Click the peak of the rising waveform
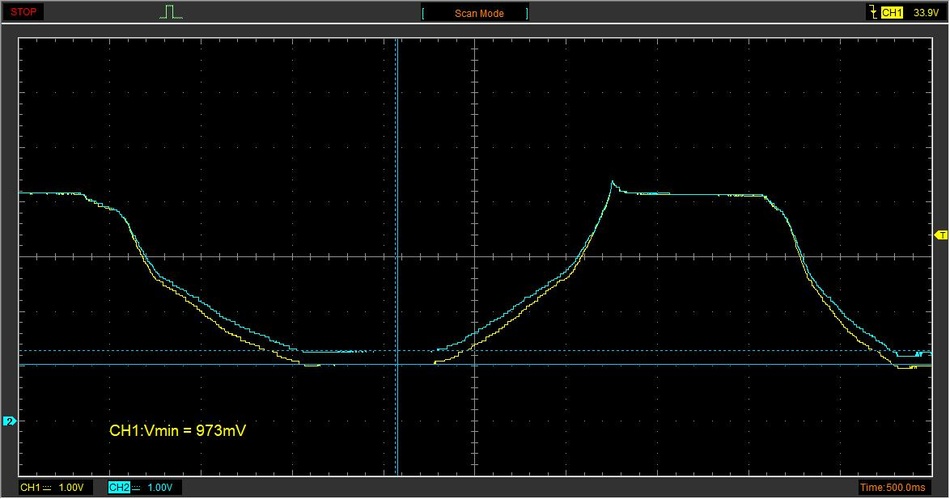Image resolution: width=950 pixels, height=499 pixels. click(x=613, y=182)
